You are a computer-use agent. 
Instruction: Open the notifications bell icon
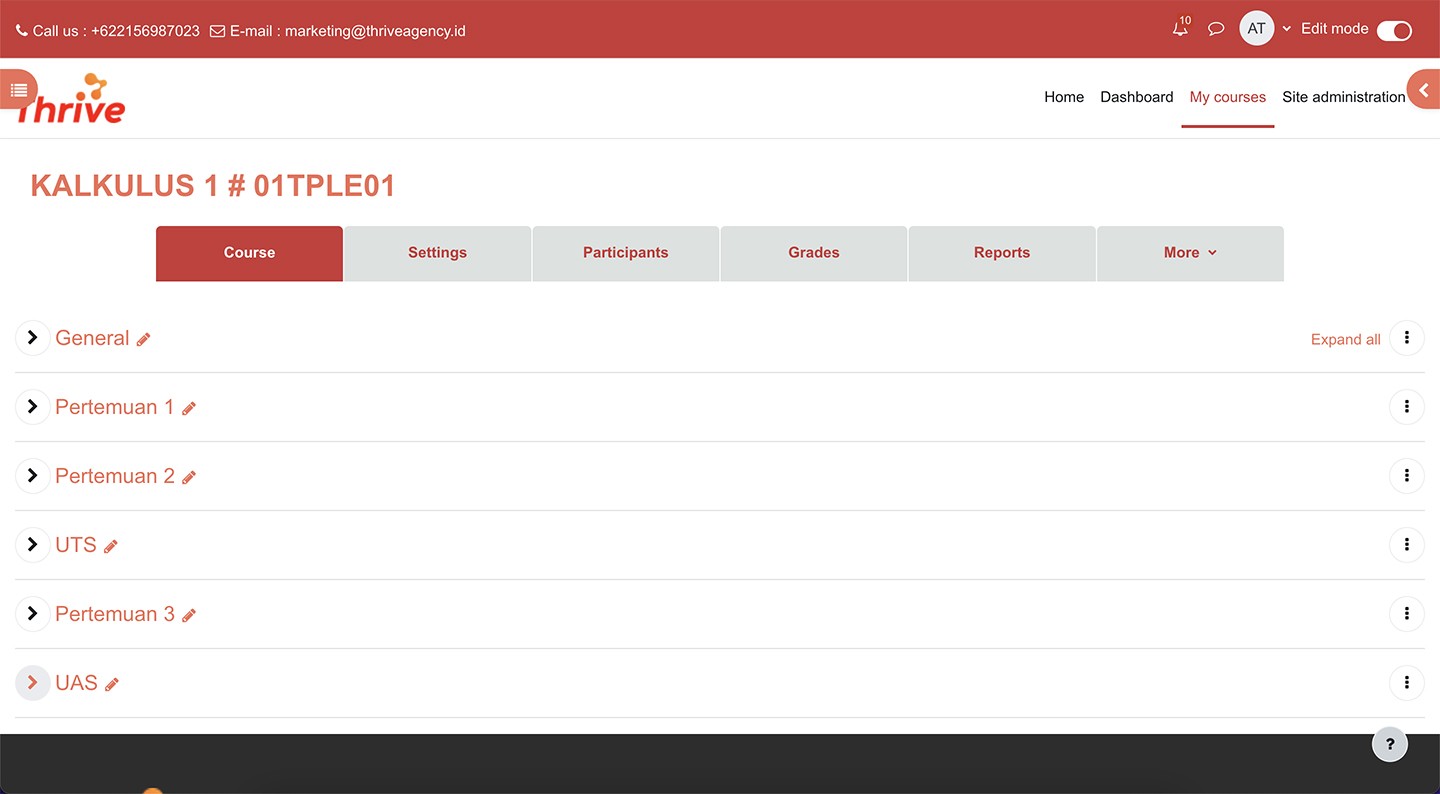[x=1181, y=29]
